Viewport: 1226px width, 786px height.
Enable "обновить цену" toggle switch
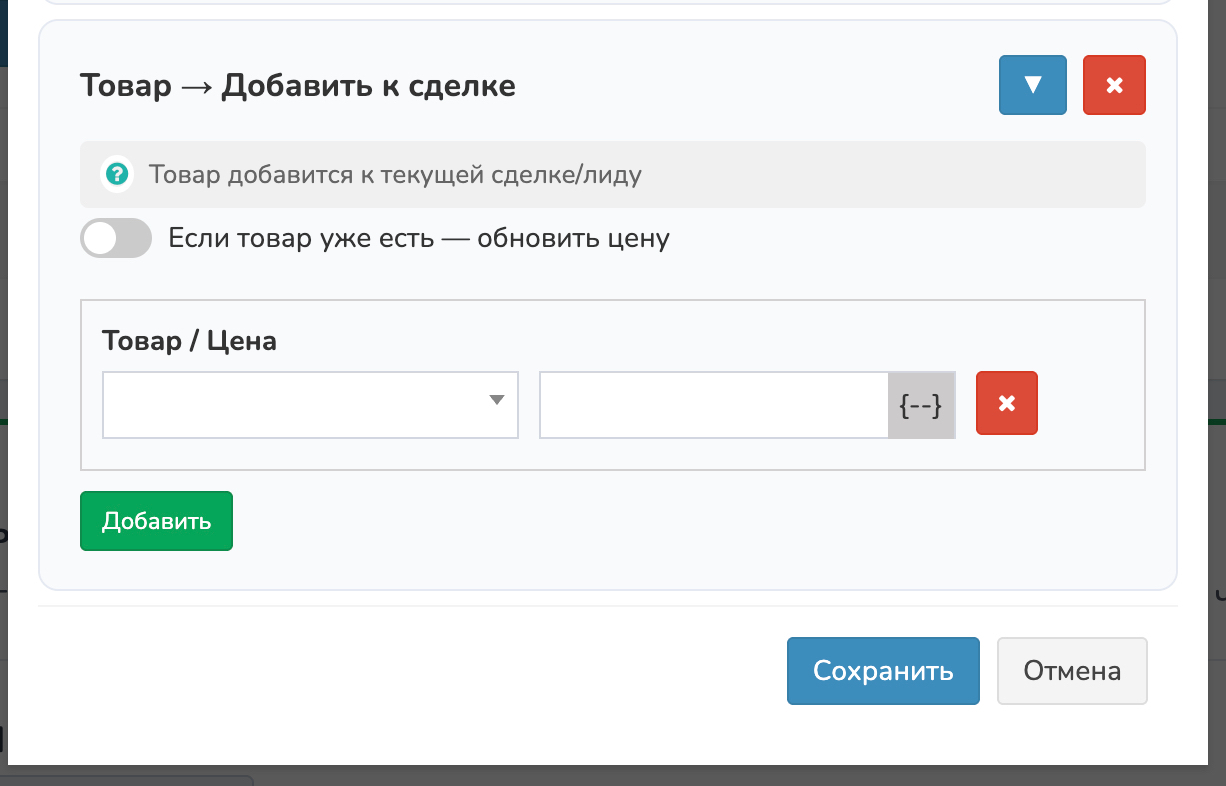point(116,239)
